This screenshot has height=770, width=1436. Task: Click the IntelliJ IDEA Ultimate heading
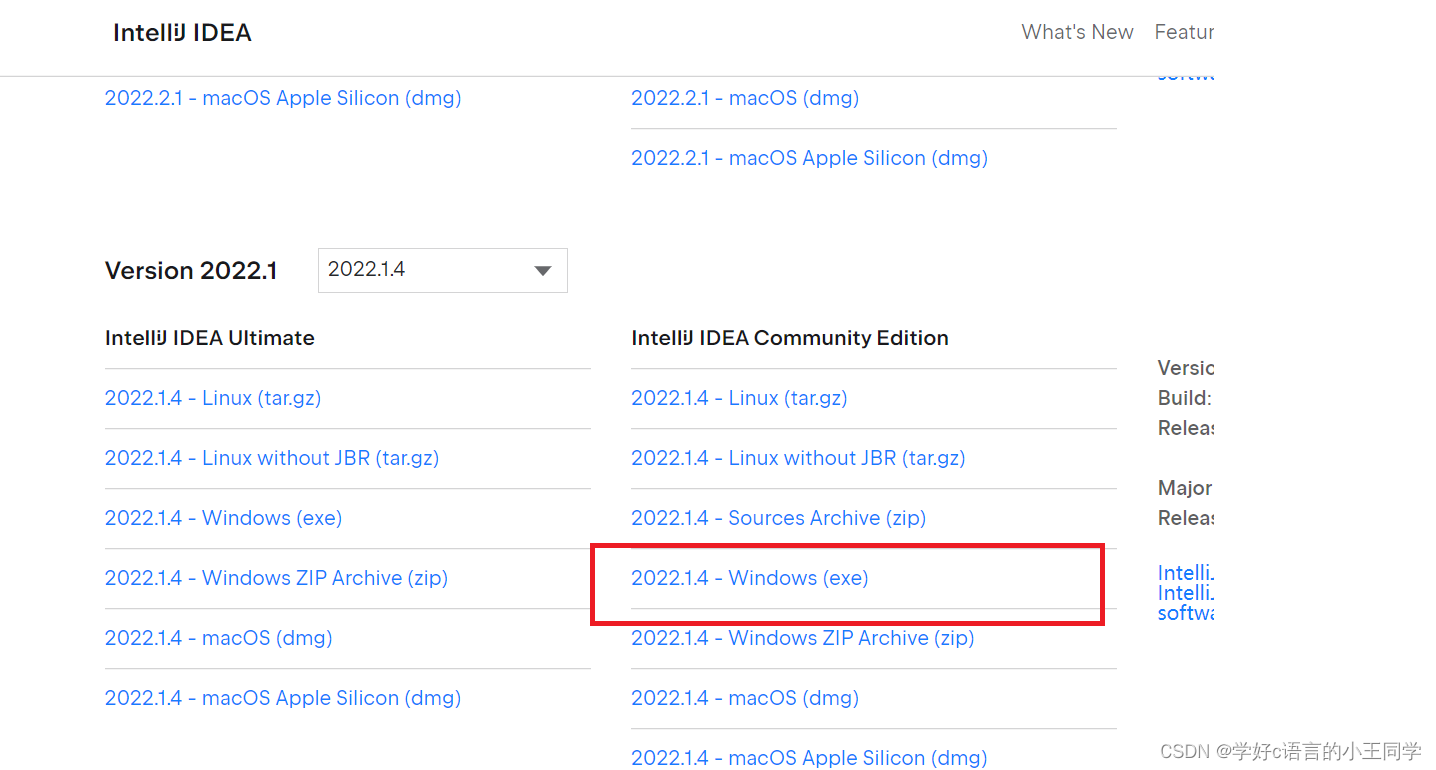pyautogui.click(x=210, y=338)
